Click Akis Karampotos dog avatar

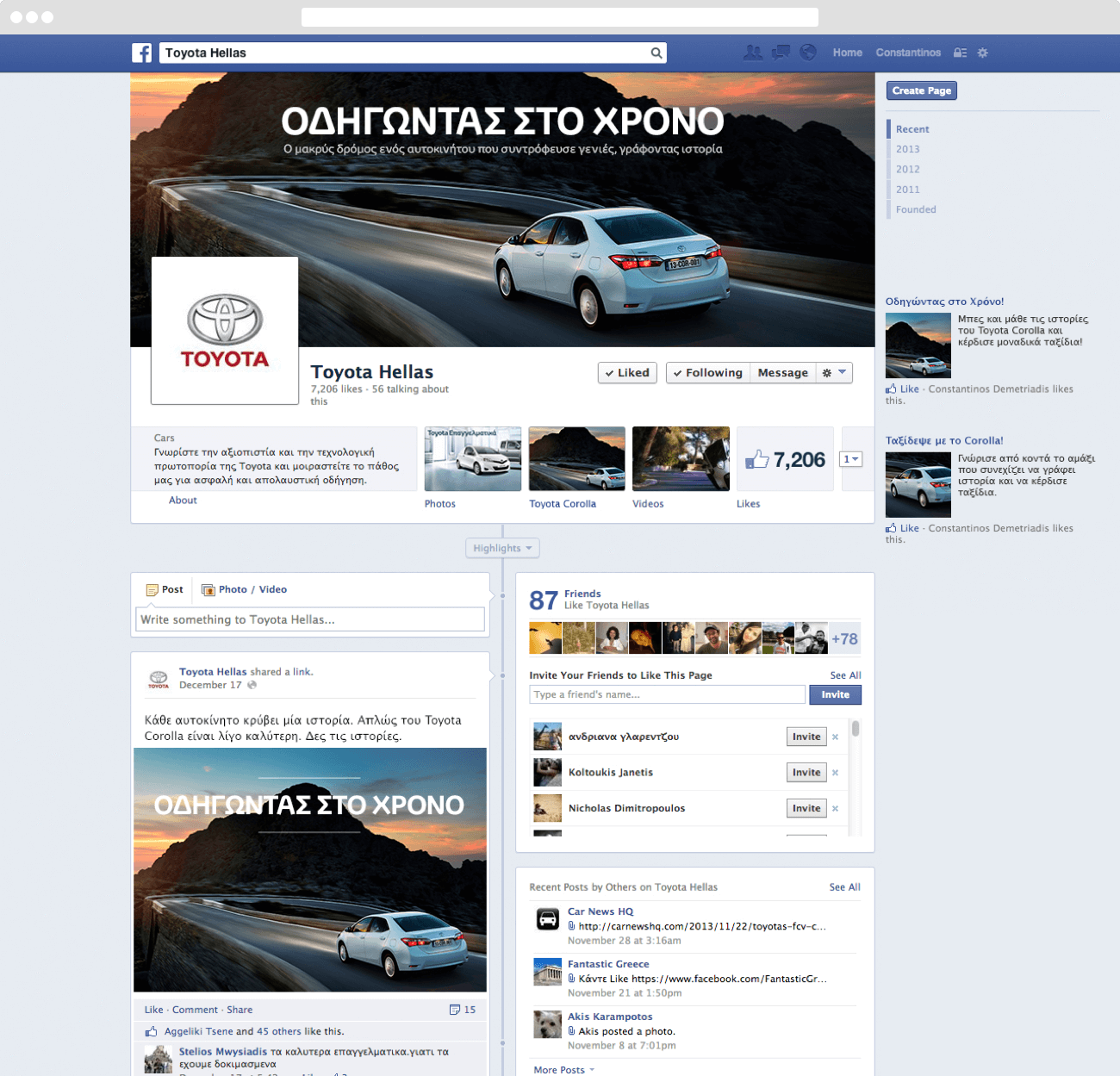(547, 1024)
